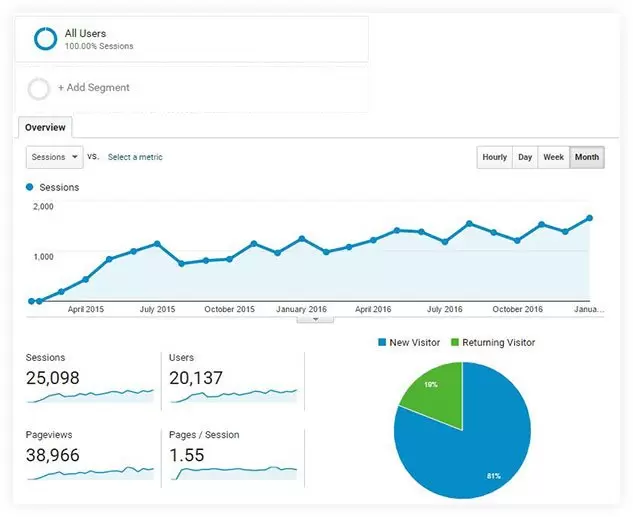Select the Hourly time granularity
This screenshot has height=517, width=633.
[494, 157]
